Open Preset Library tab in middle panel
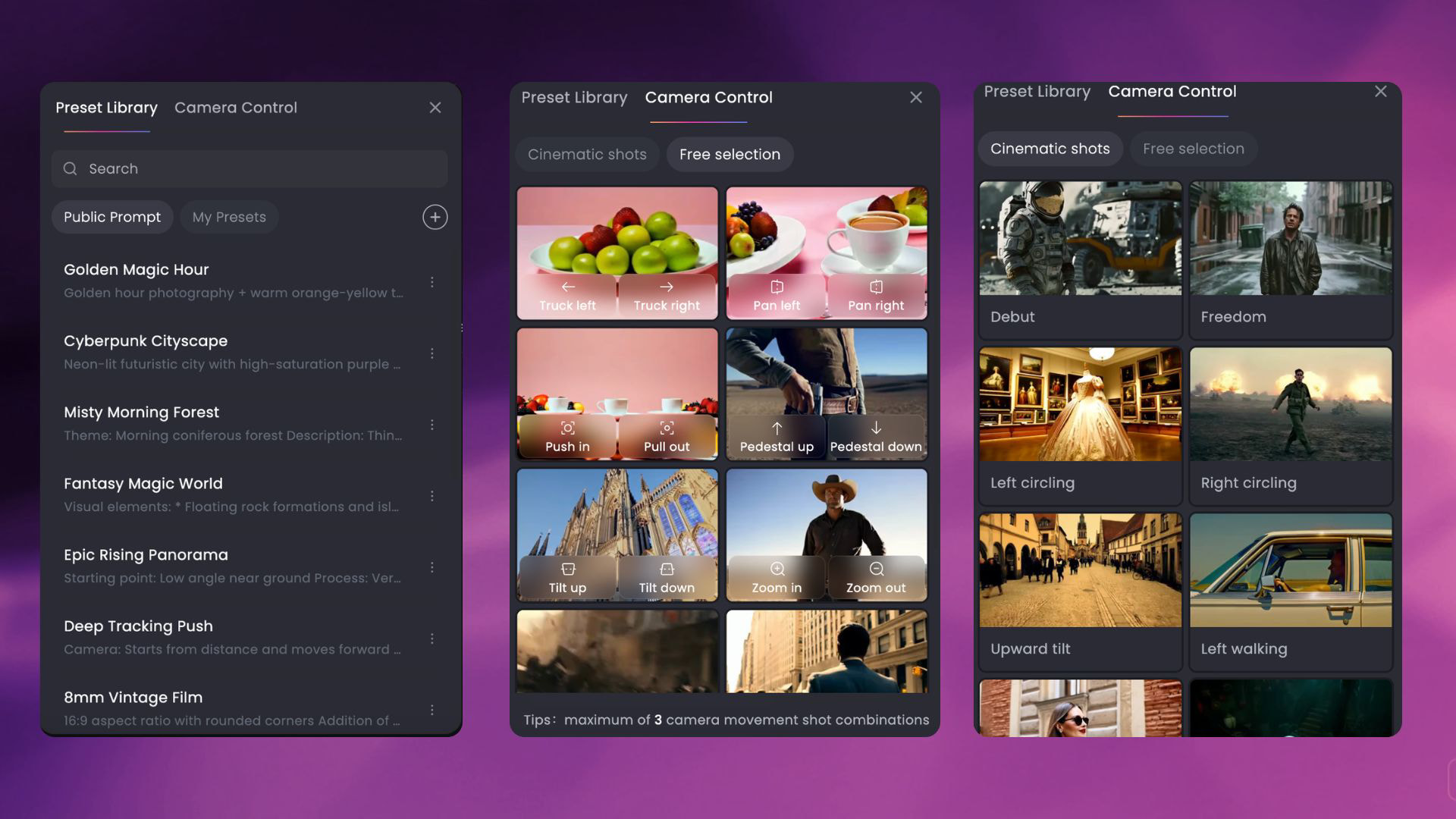The image size is (1456, 819). tap(574, 97)
